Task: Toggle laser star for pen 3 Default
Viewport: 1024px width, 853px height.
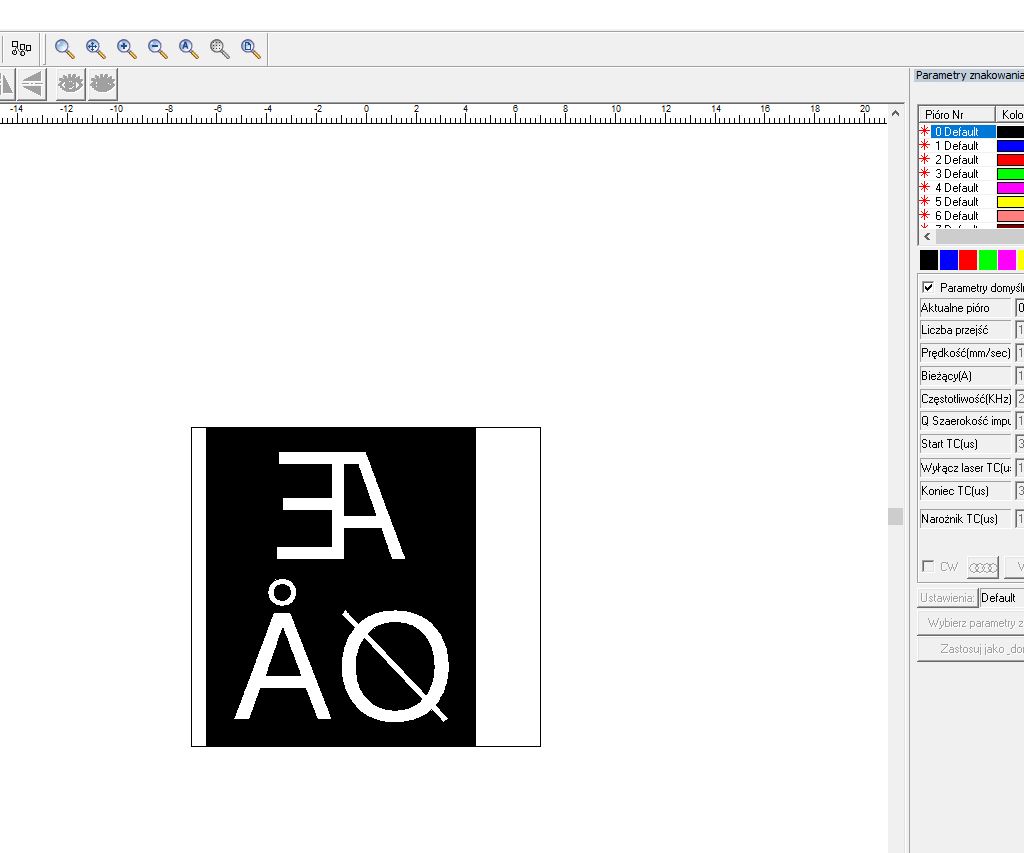Action: [925, 173]
